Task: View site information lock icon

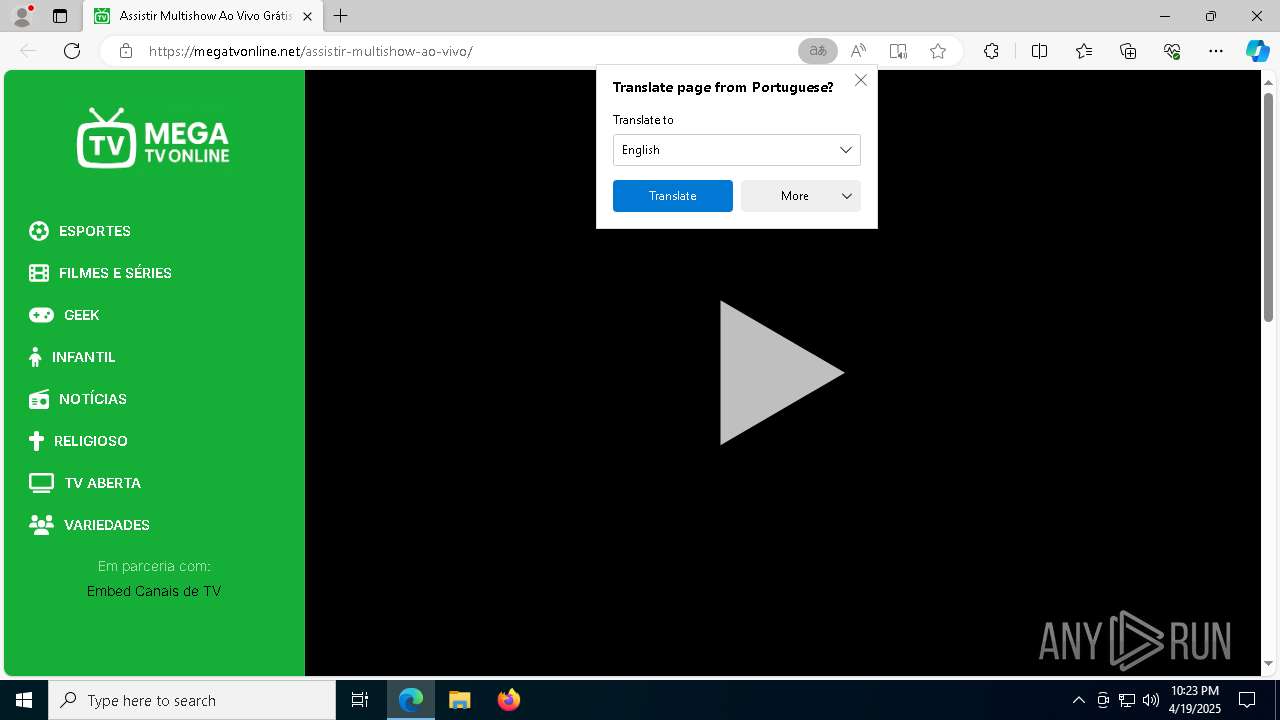Action: (126, 51)
